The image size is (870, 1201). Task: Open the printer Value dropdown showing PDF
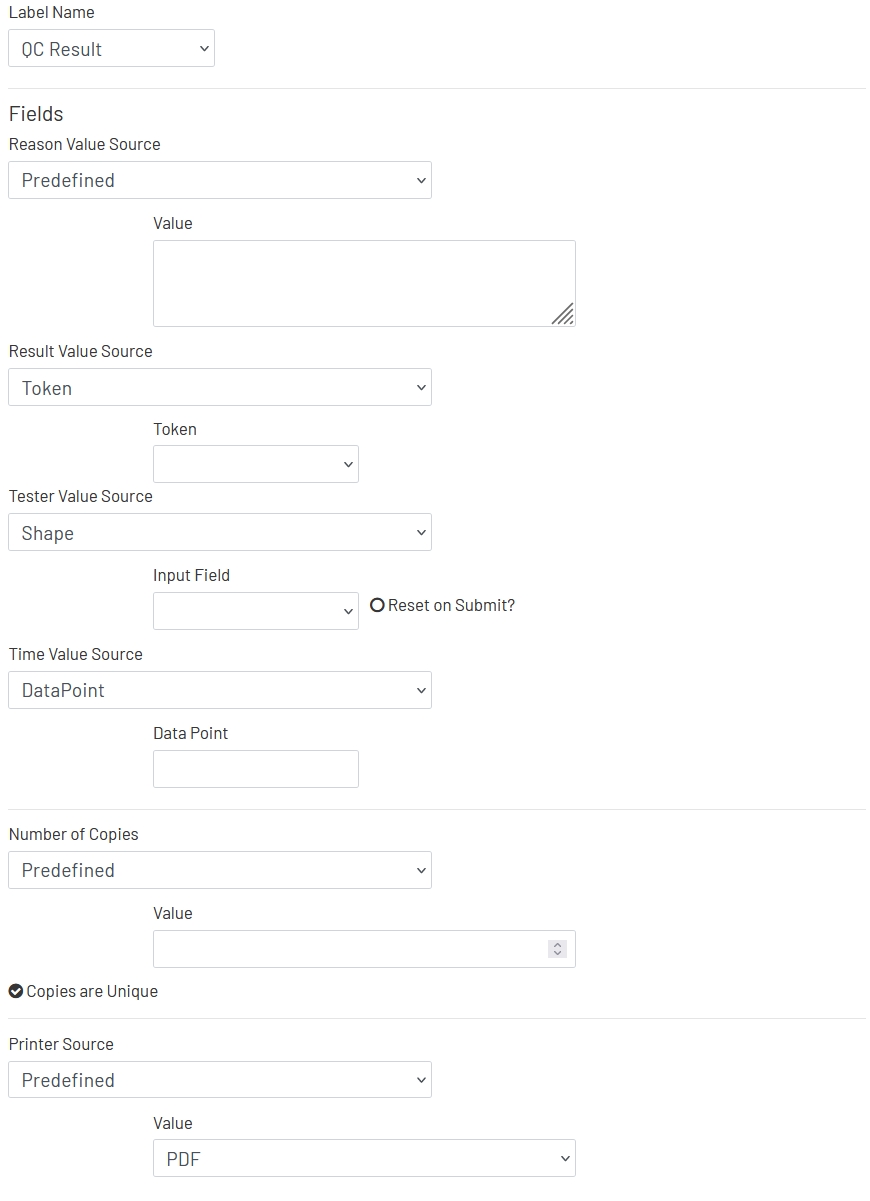364,1158
